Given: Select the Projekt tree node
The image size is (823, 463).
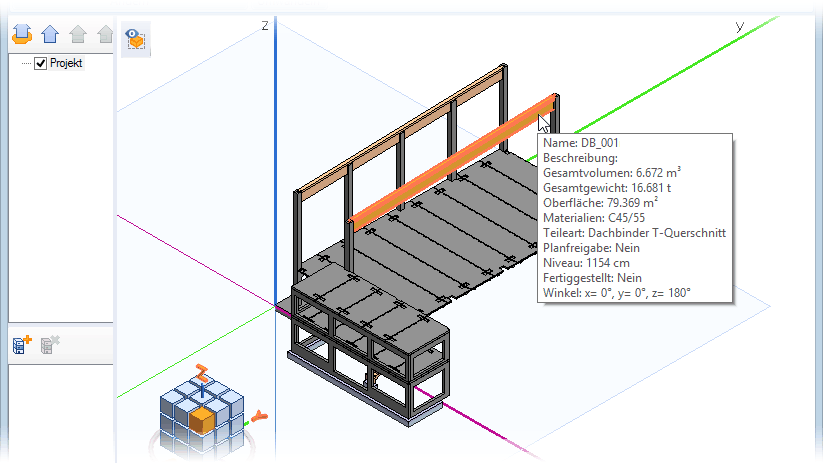Looking at the screenshot, I should pyautogui.click(x=66, y=64).
